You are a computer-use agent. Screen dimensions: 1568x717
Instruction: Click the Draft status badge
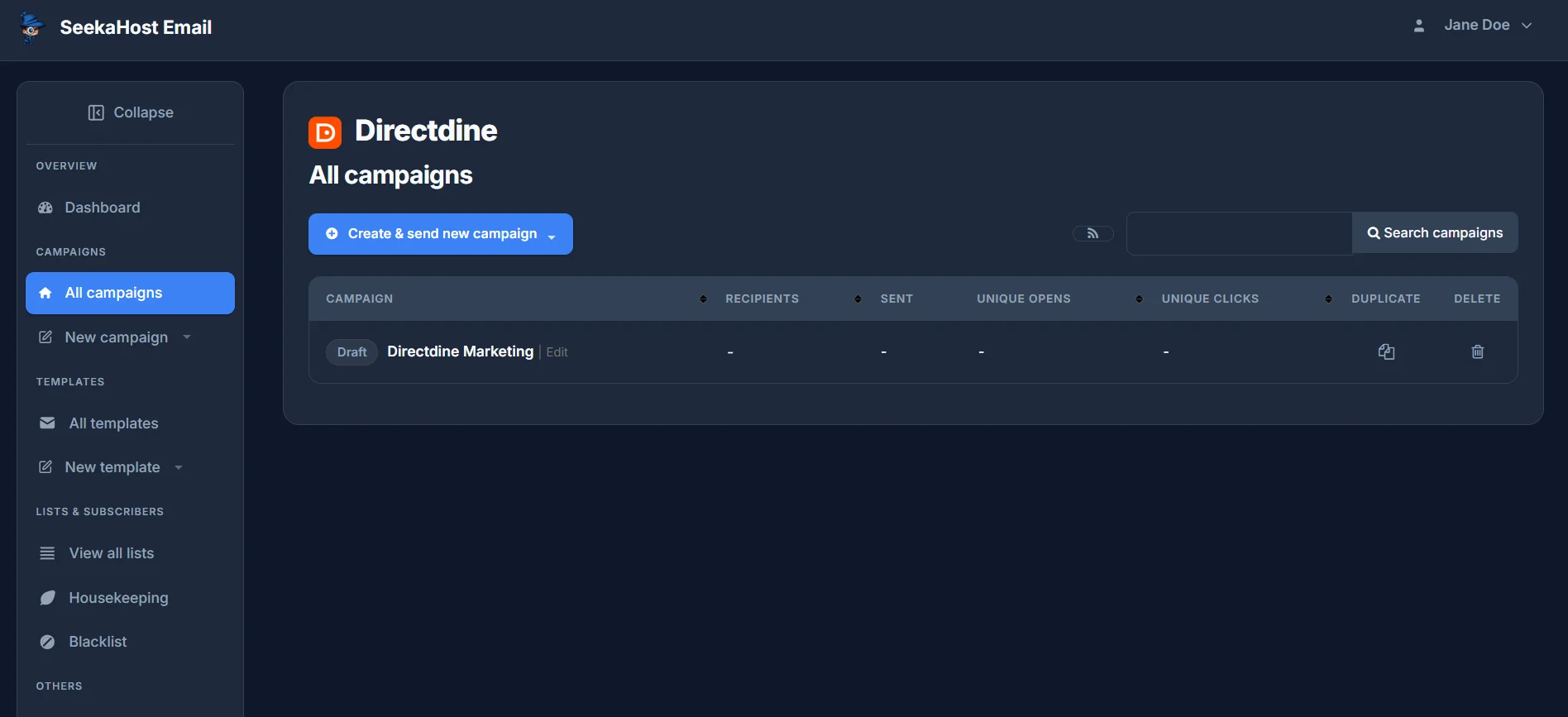(352, 352)
